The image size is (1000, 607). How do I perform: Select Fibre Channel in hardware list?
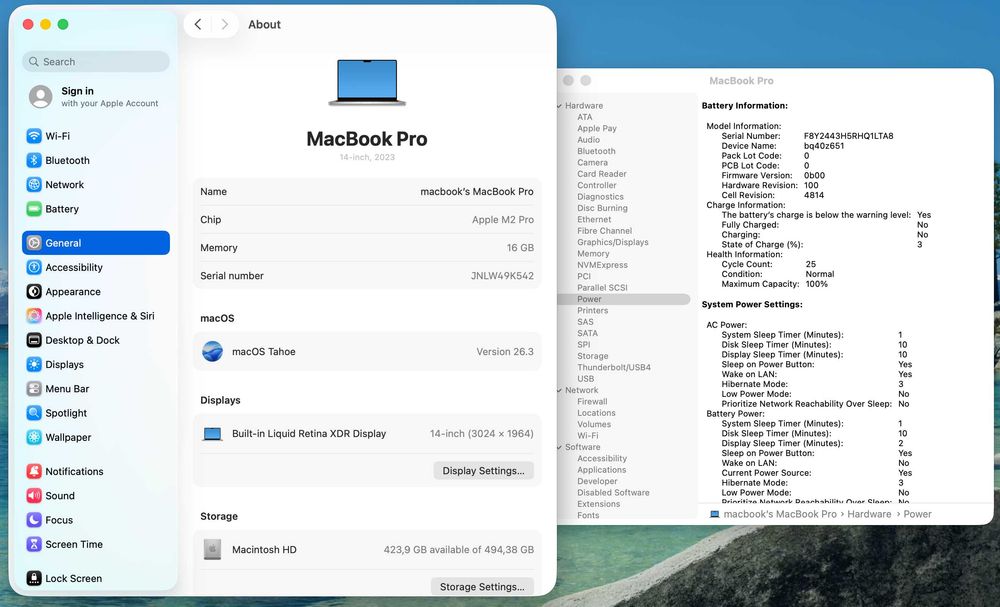605,231
